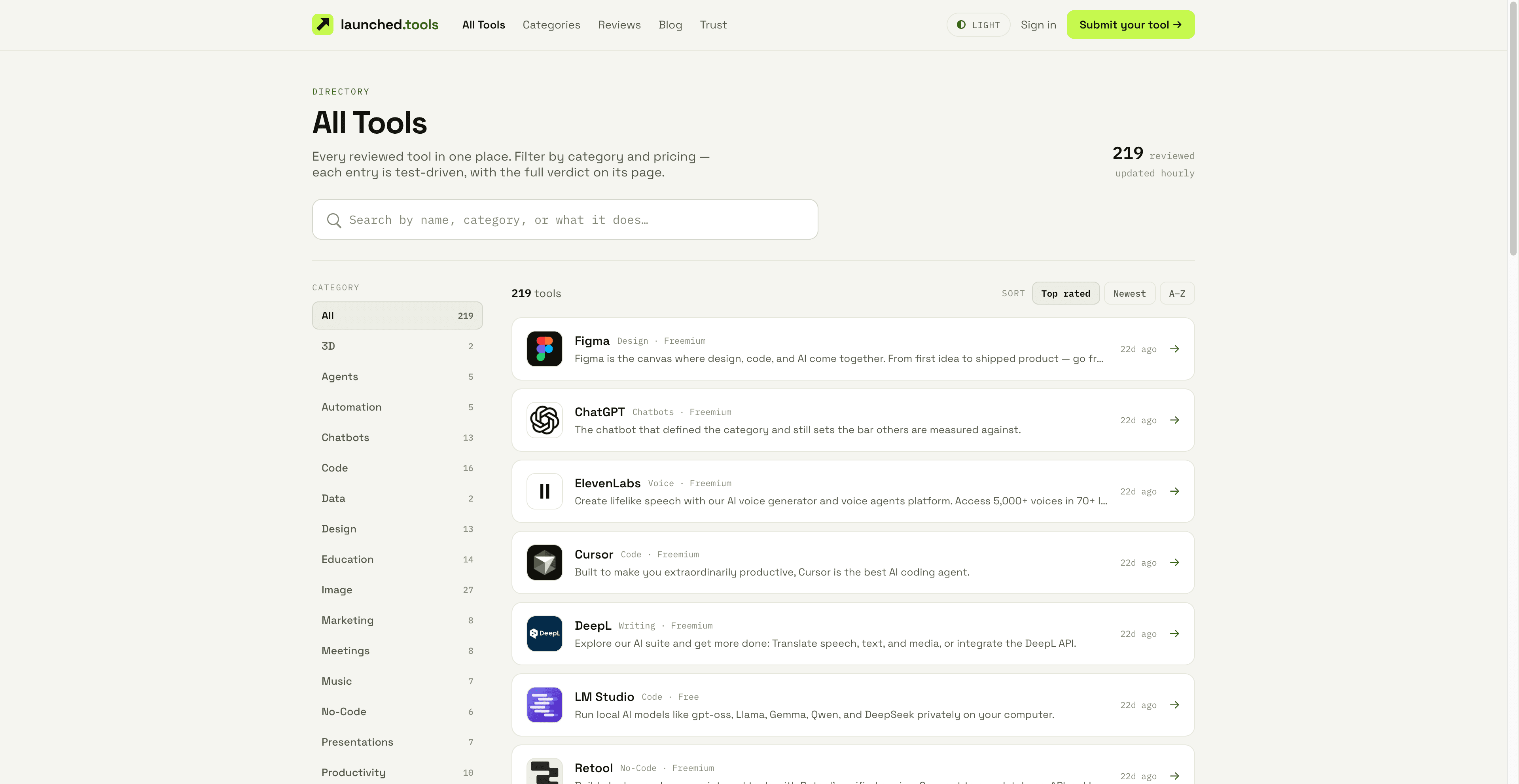1519x784 pixels.
Task: Filter by the Music category
Action: coord(398,681)
